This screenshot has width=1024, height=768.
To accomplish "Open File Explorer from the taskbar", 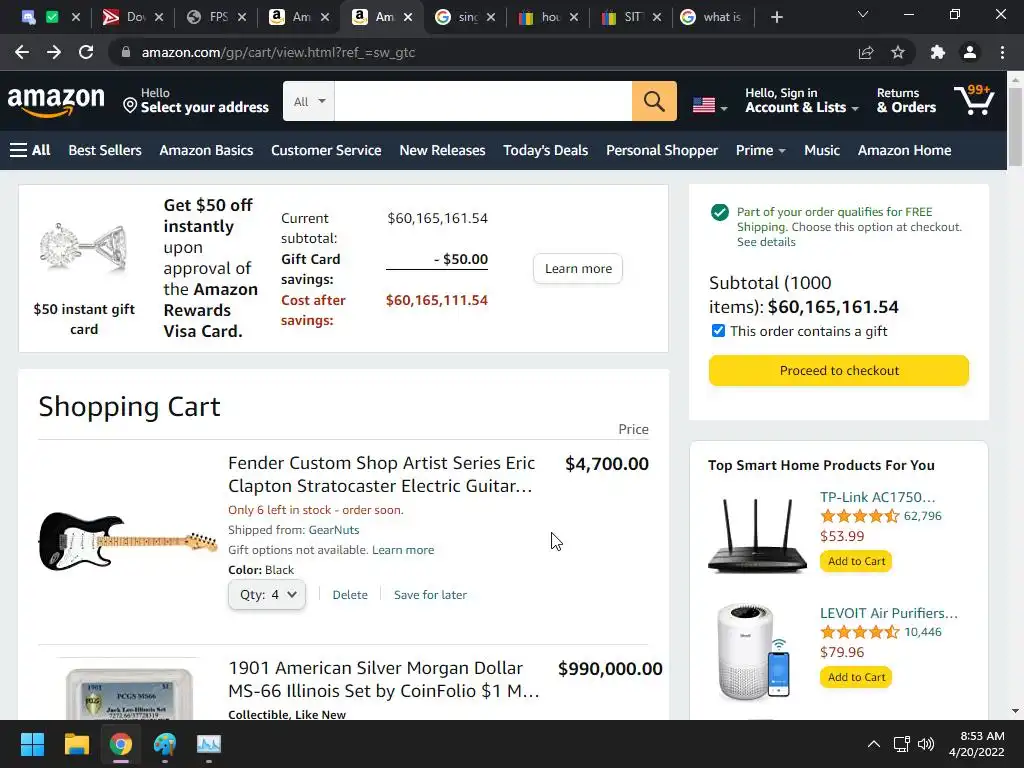I will click(x=77, y=744).
